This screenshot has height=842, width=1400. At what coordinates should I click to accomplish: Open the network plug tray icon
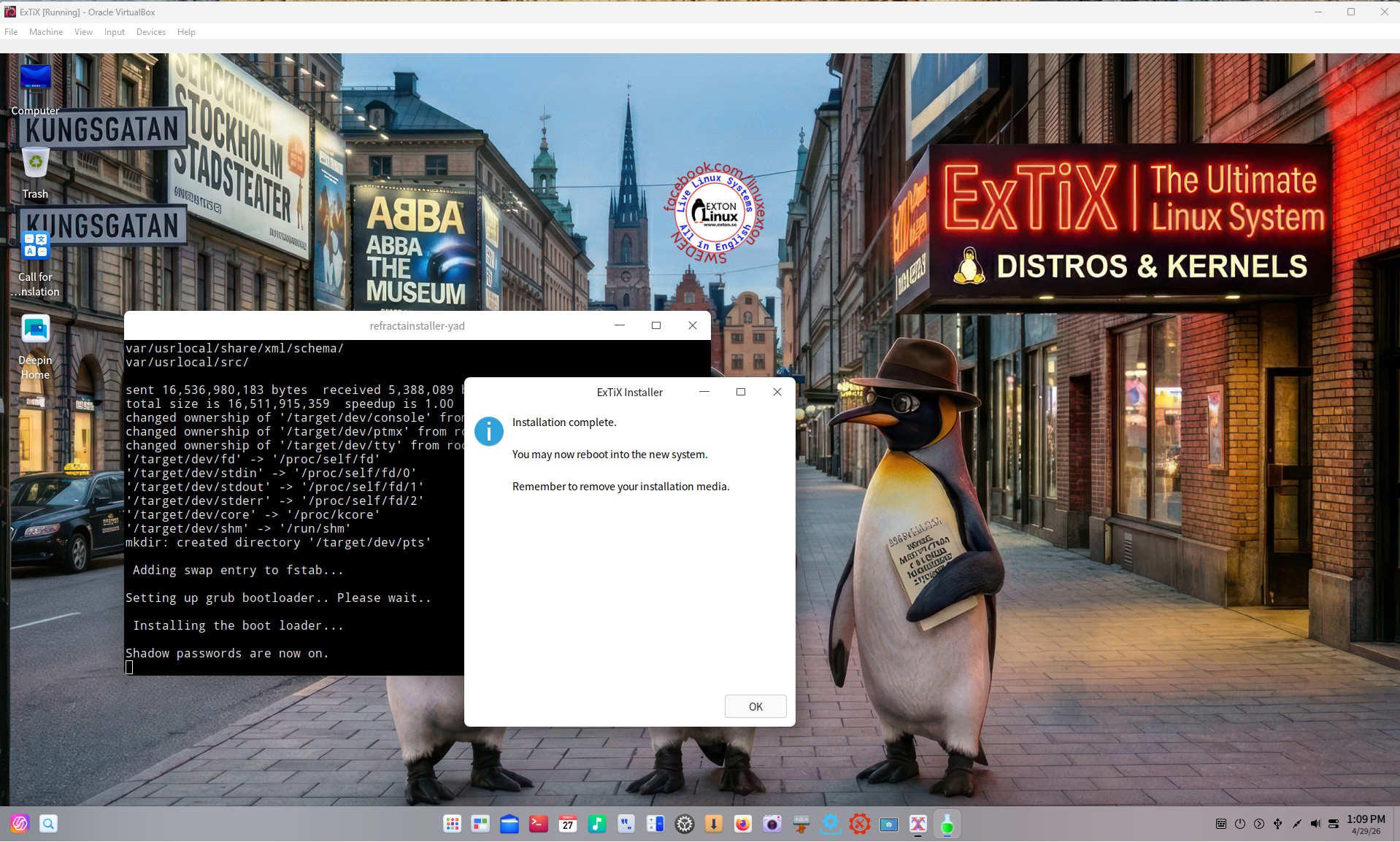click(x=1297, y=824)
